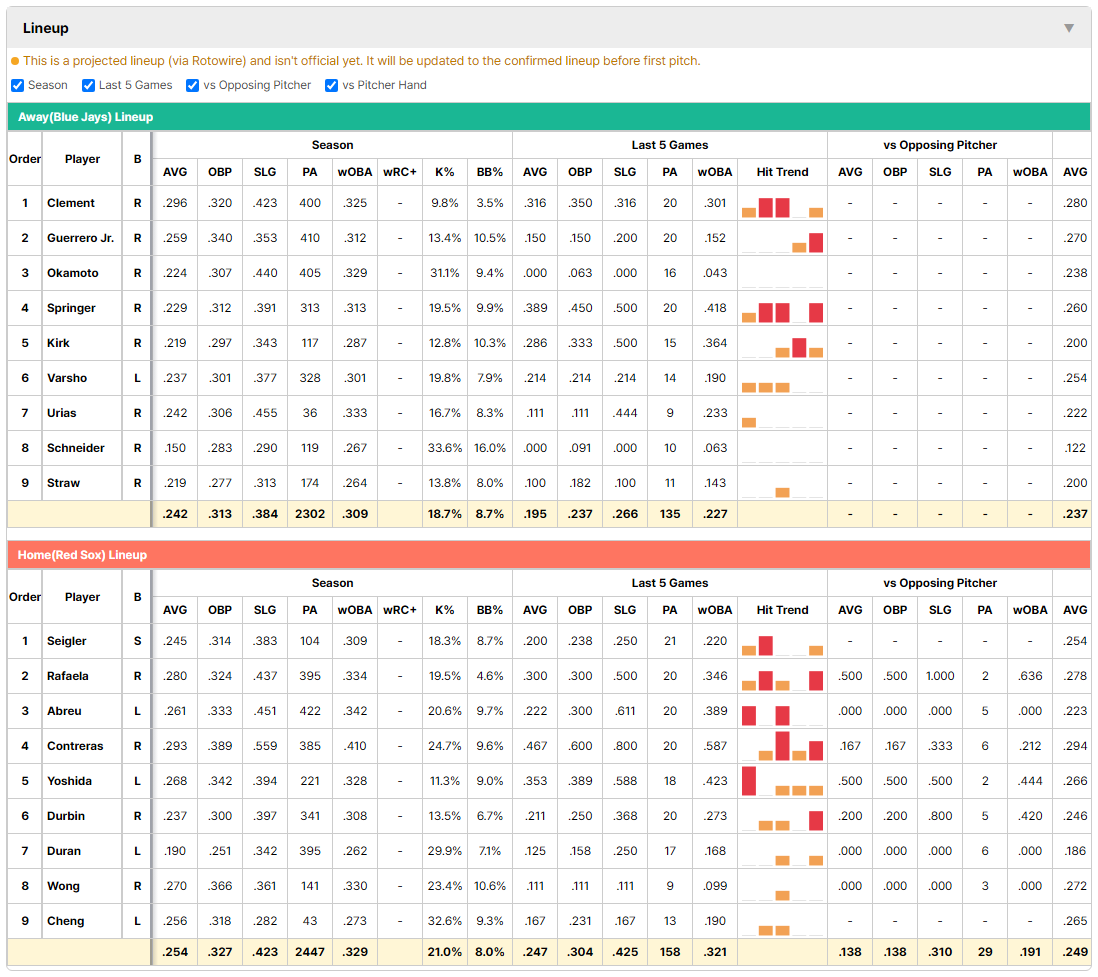This screenshot has height=977, width=1098.
Task: Click Clement's hit trend bar chart
Action: click(x=782, y=204)
